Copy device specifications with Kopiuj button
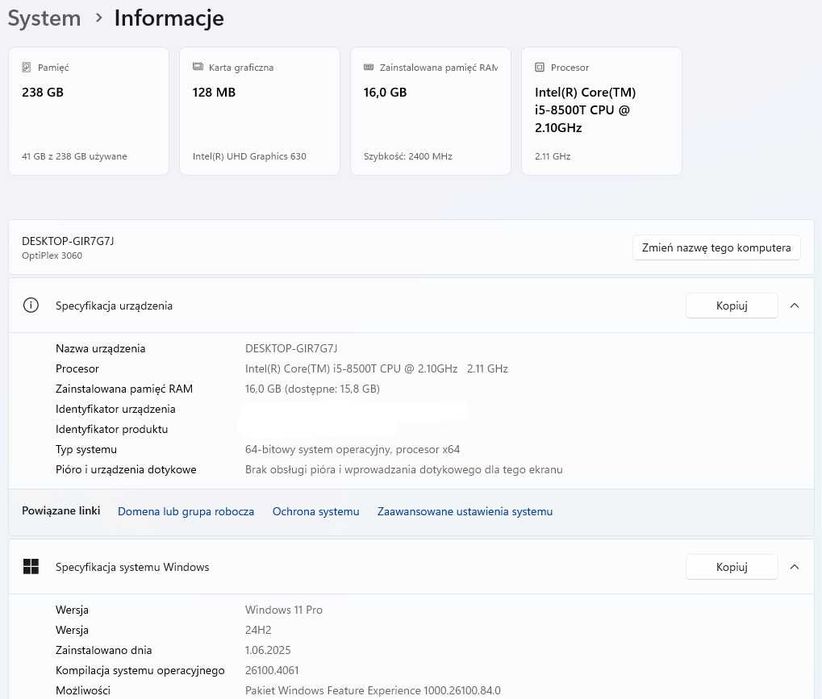The image size is (822, 699). 731,306
